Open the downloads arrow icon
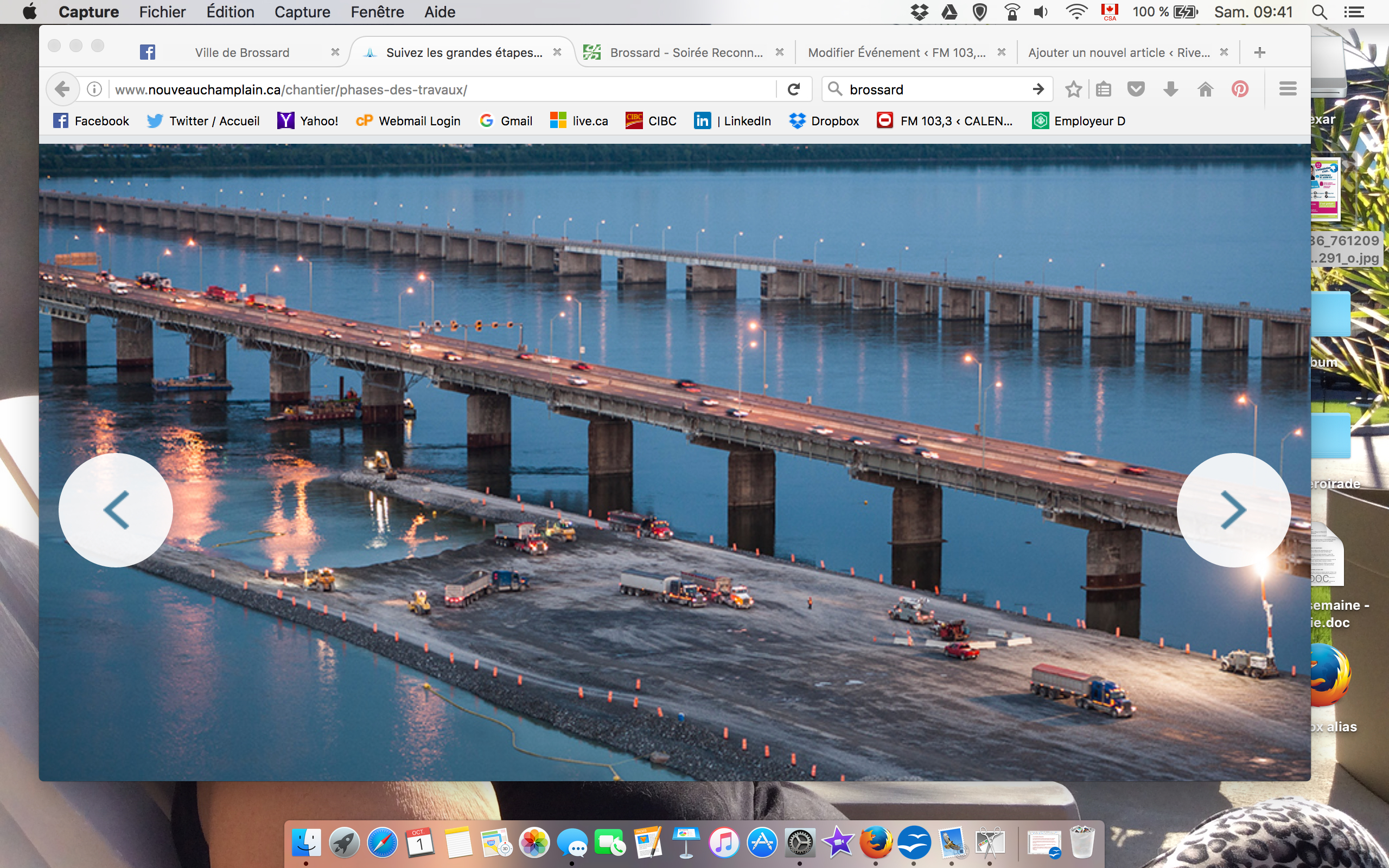Image resolution: width=1389 pixels, height=868 pixels. point(1170,89)
